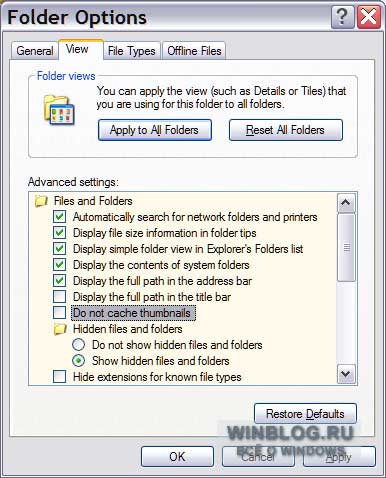
Task: Click the 'Do not cache thumbnails' text
Action: pos(132,313)
